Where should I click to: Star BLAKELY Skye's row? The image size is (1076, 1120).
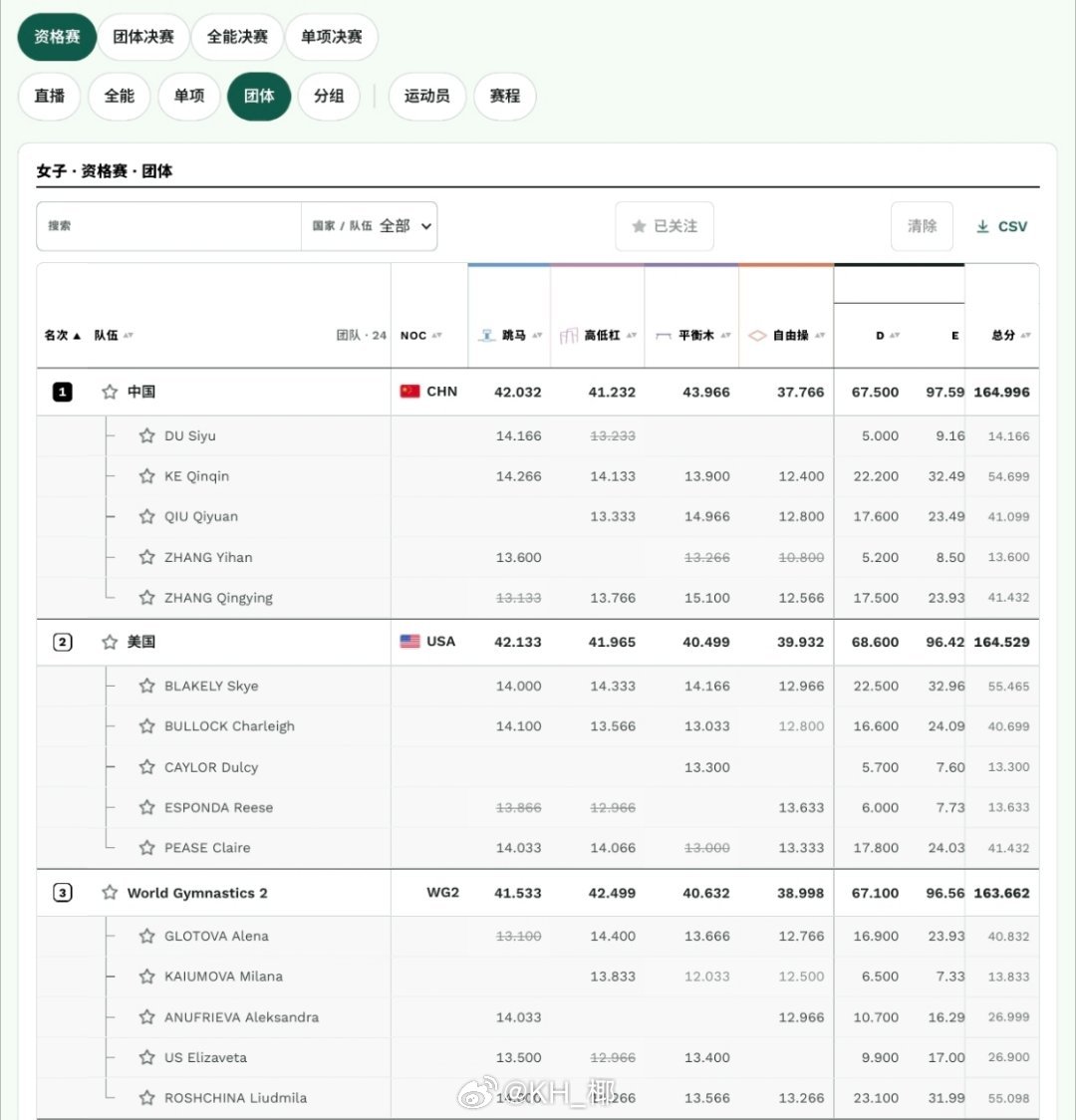coord(147,686)
